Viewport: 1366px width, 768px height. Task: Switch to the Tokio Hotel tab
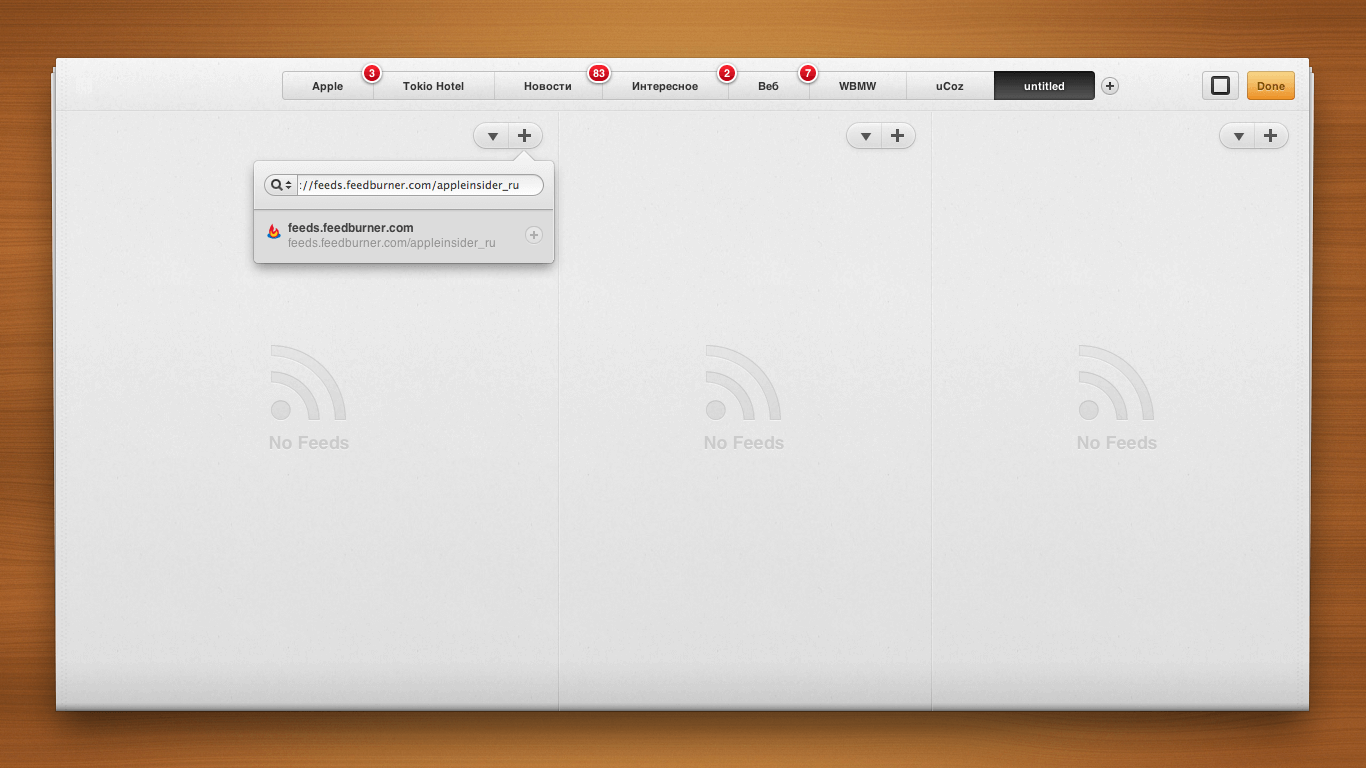[x=433, y=86]
